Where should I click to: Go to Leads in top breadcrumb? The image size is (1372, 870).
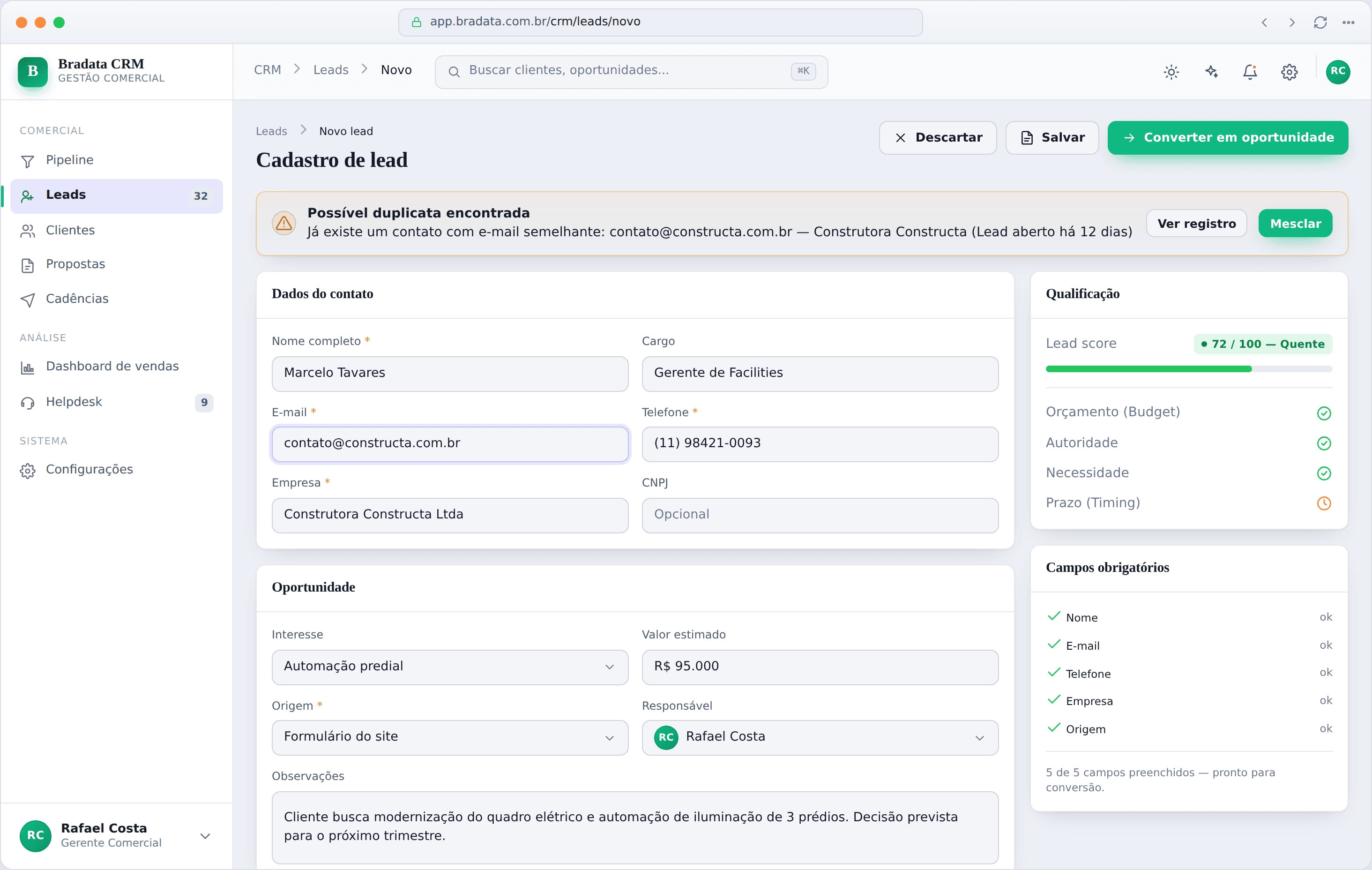coord(330,70)
